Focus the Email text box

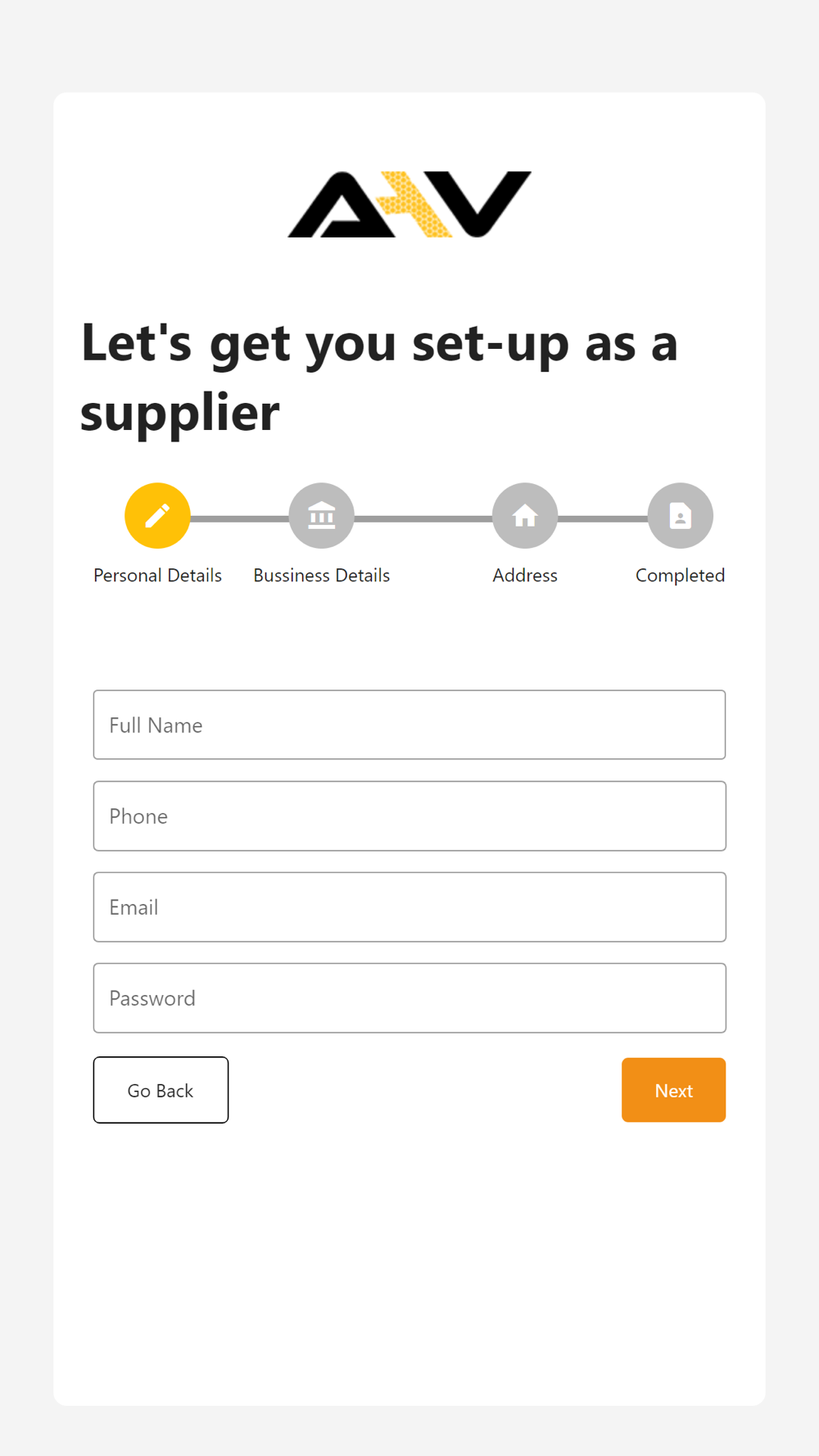(x=409, y=907)
